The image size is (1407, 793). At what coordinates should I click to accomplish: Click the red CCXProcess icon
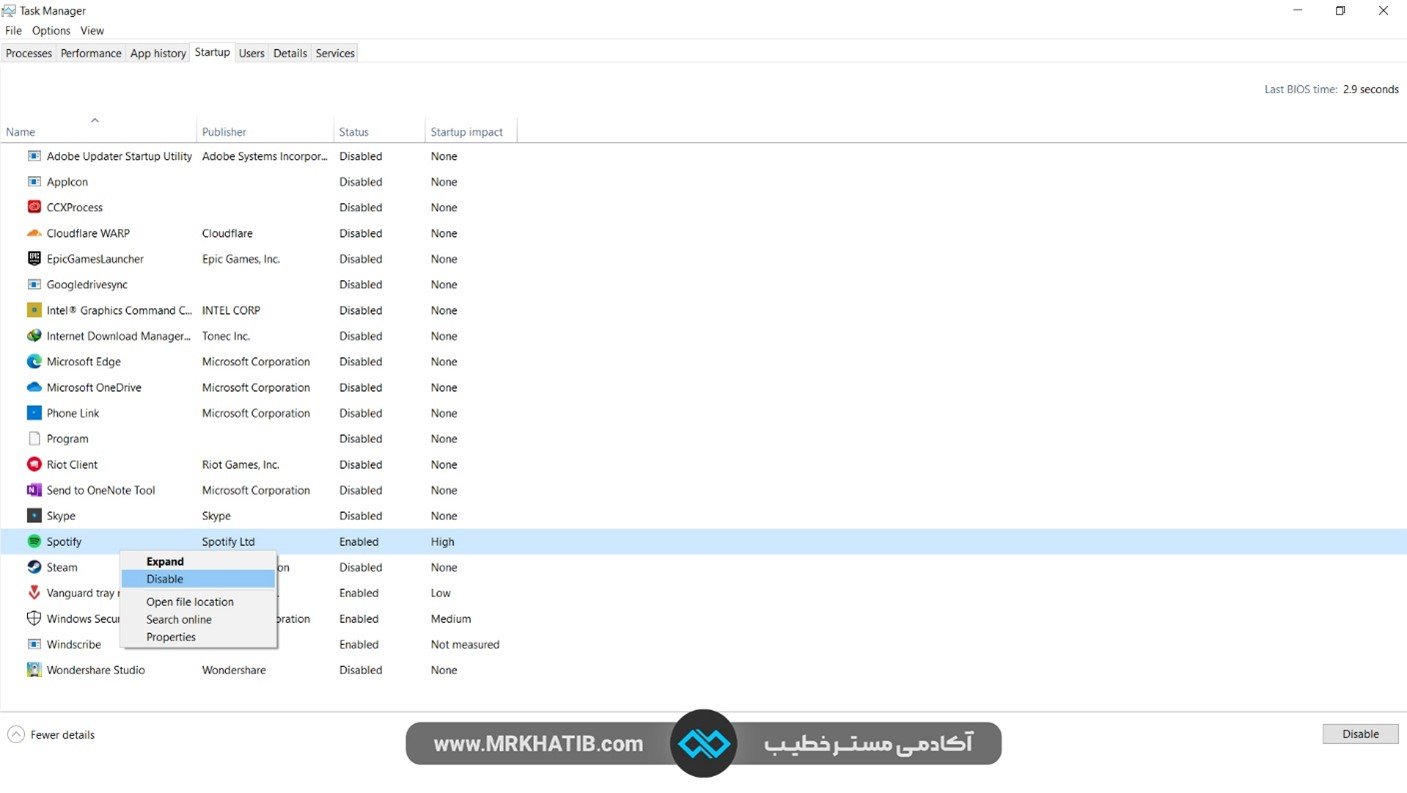pyautogui.click(x=34, y=208)
